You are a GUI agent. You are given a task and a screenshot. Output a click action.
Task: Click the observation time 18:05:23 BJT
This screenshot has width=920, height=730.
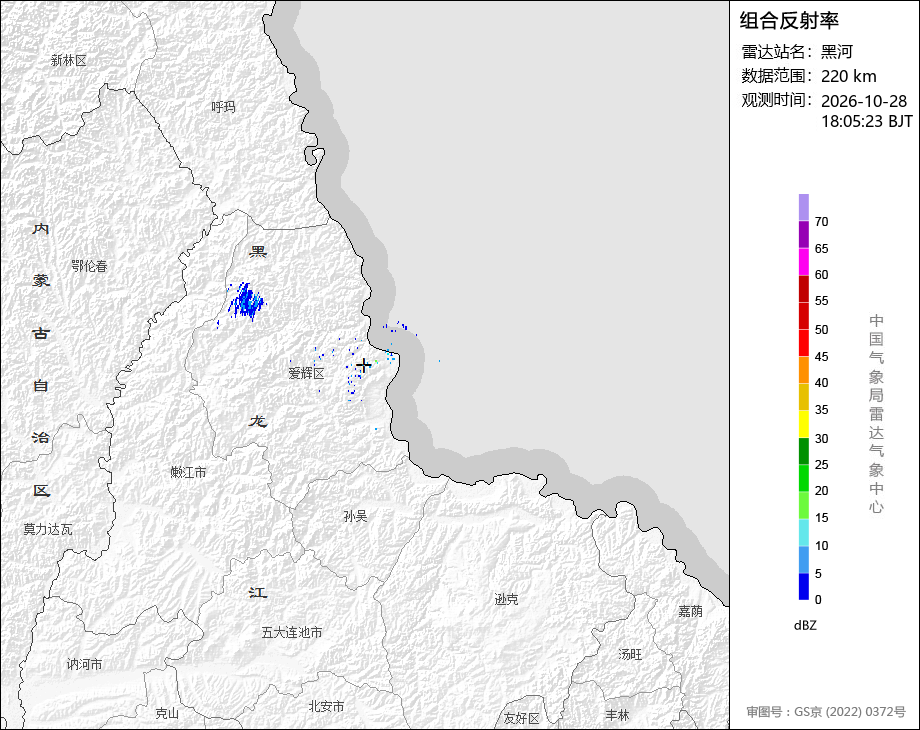click(x=867, y=121)
